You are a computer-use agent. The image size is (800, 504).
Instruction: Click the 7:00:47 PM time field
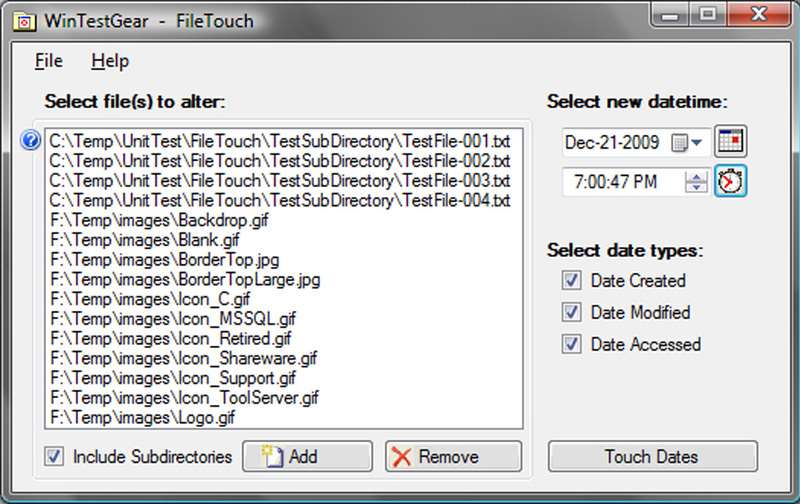click(x=623, y=182)
